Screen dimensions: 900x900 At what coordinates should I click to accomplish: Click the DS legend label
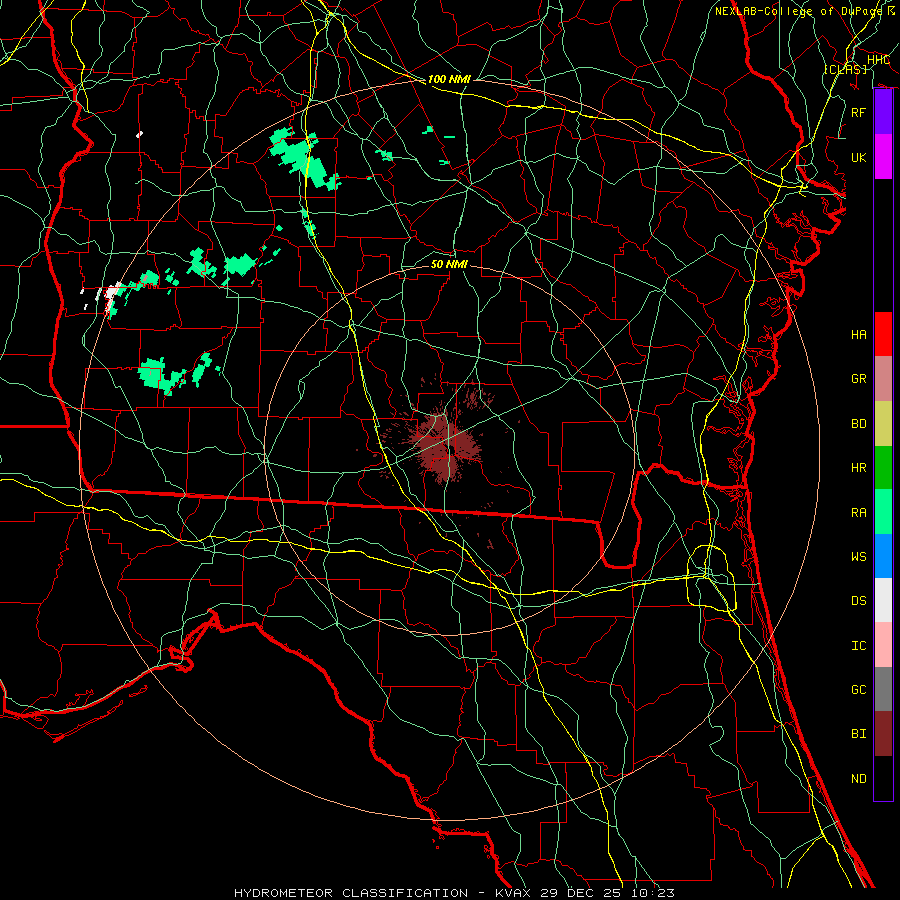[859, 601]
